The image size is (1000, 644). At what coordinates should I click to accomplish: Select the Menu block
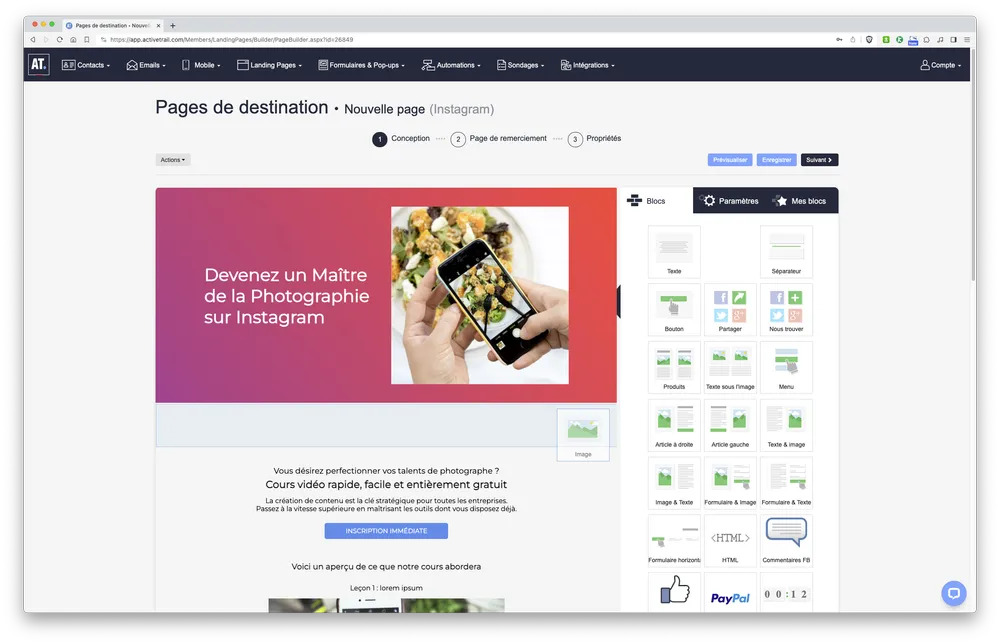point(786,366)
